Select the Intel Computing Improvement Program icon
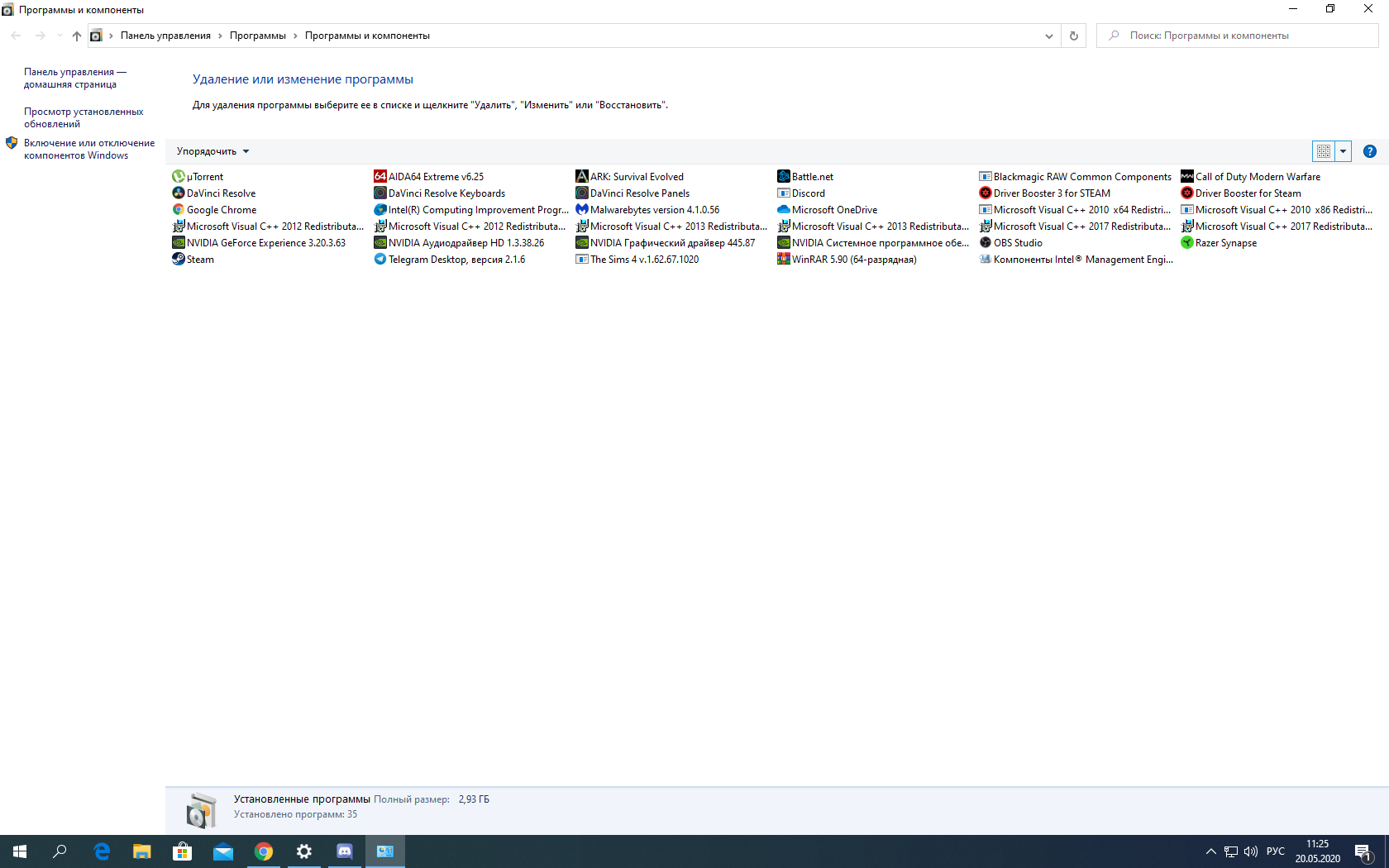The width and height of the screenshot is (1389, 868). [x=380, y=209]
